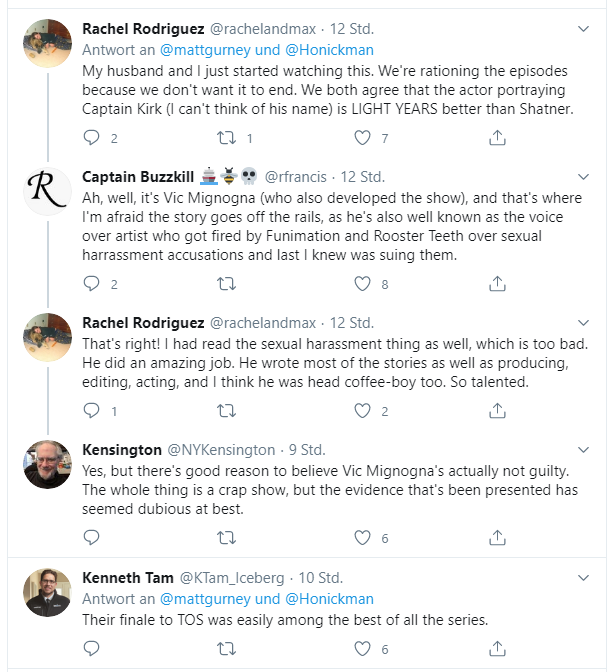Open more options for Rachel's first tweet
The image size is (616, 672).
coord(583,29)
